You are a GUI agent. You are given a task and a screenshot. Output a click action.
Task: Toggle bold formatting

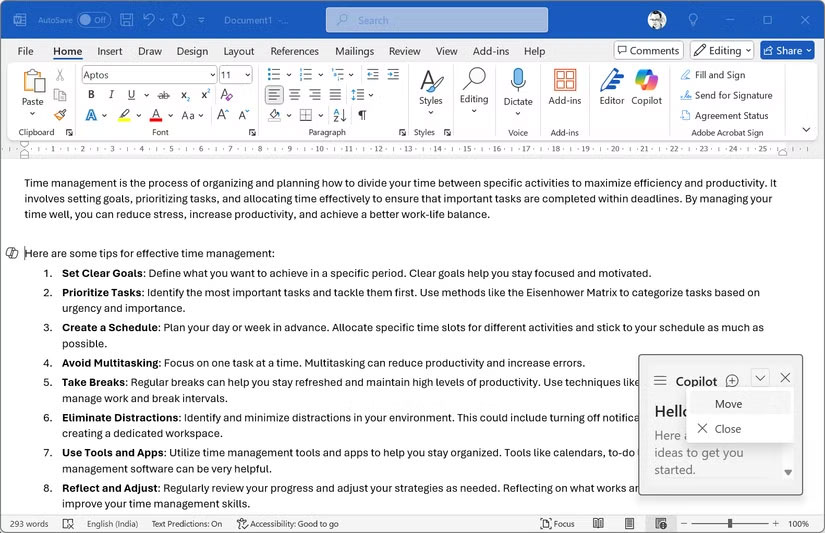coord(91,95)
